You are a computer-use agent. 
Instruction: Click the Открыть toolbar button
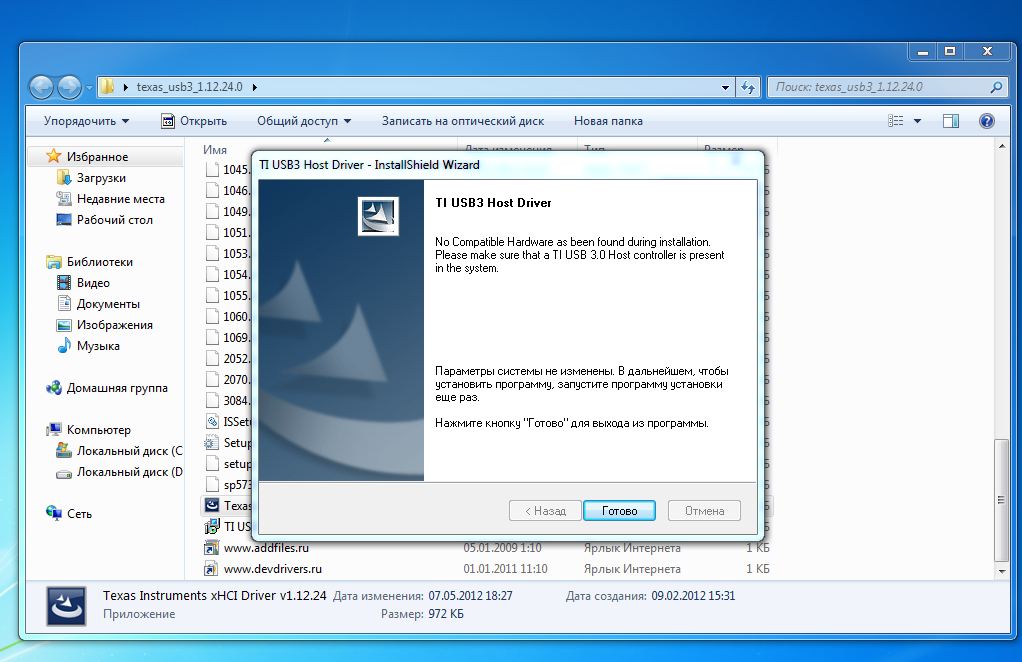[x=194, y=121]
